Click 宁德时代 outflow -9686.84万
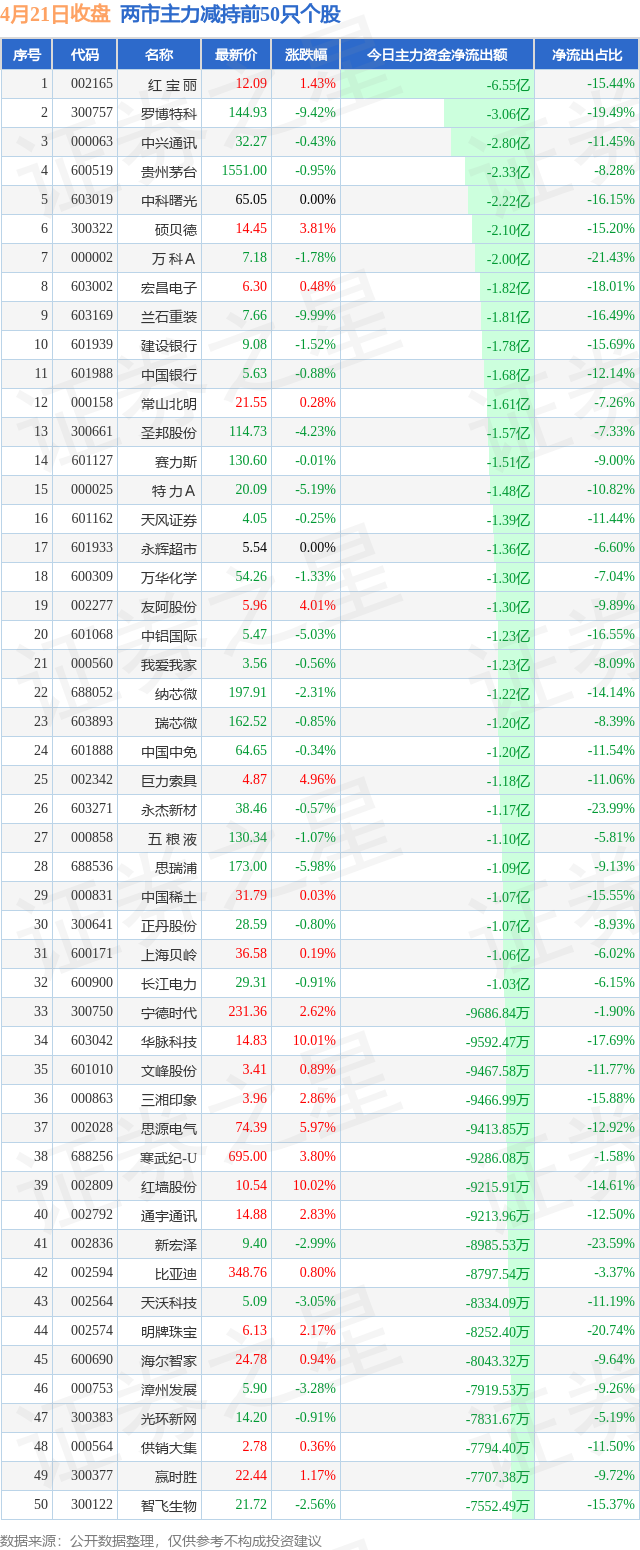 tap(497, 1013)
